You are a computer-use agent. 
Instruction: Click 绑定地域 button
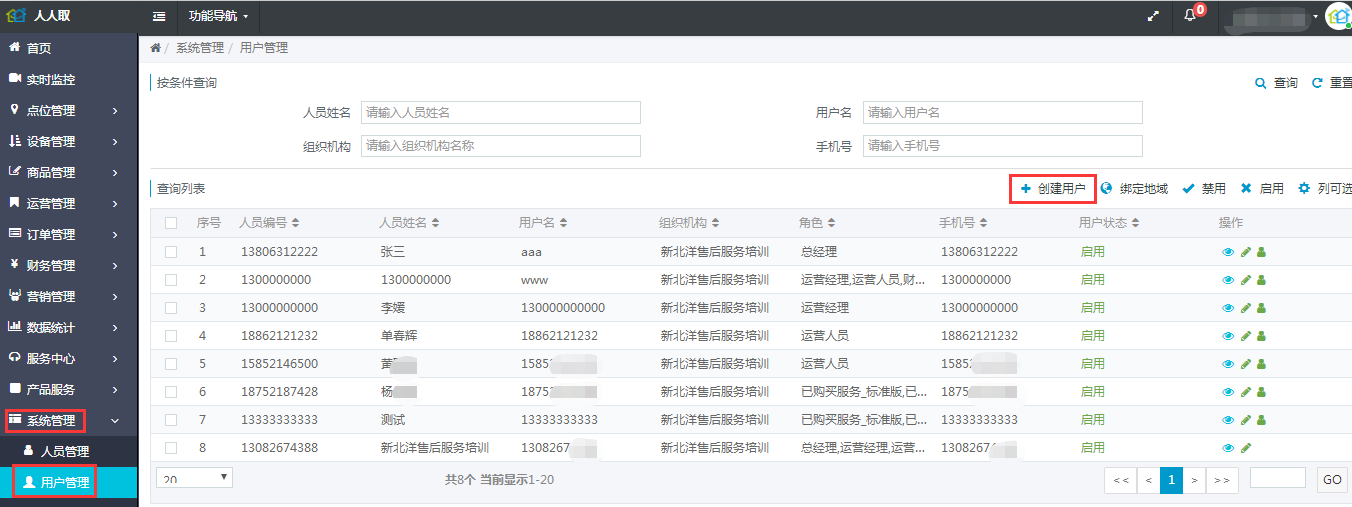(x=1134, y=188)
